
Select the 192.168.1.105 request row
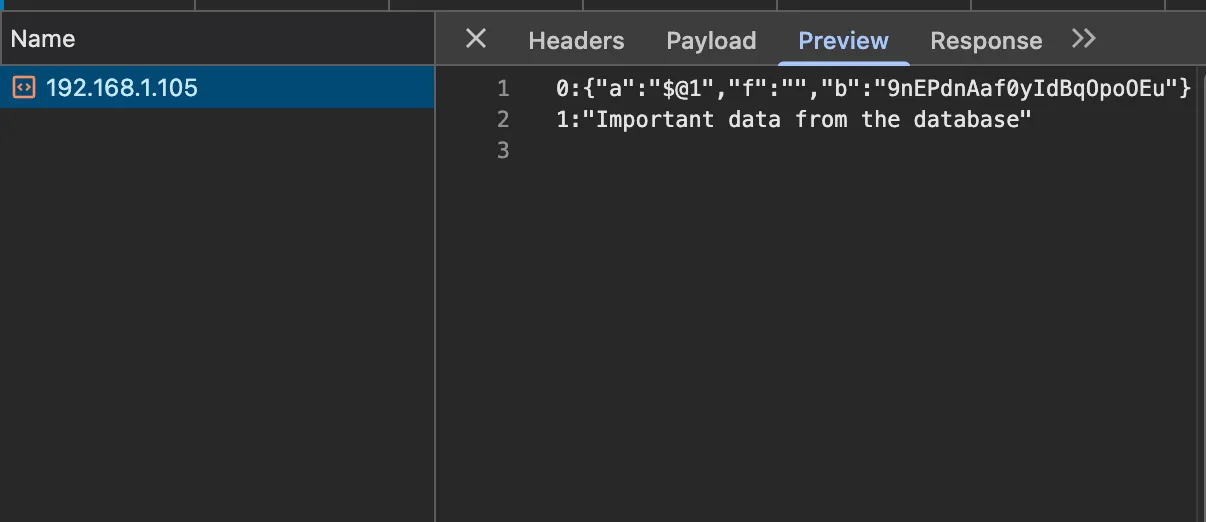pyautogui.click(x=217, y=88)
